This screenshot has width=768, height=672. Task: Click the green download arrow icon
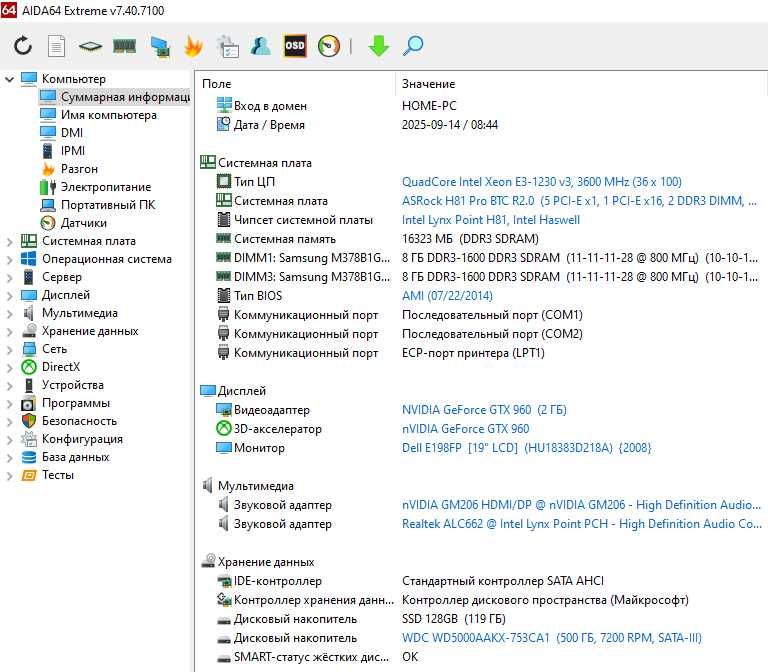[x=379, y=46]
